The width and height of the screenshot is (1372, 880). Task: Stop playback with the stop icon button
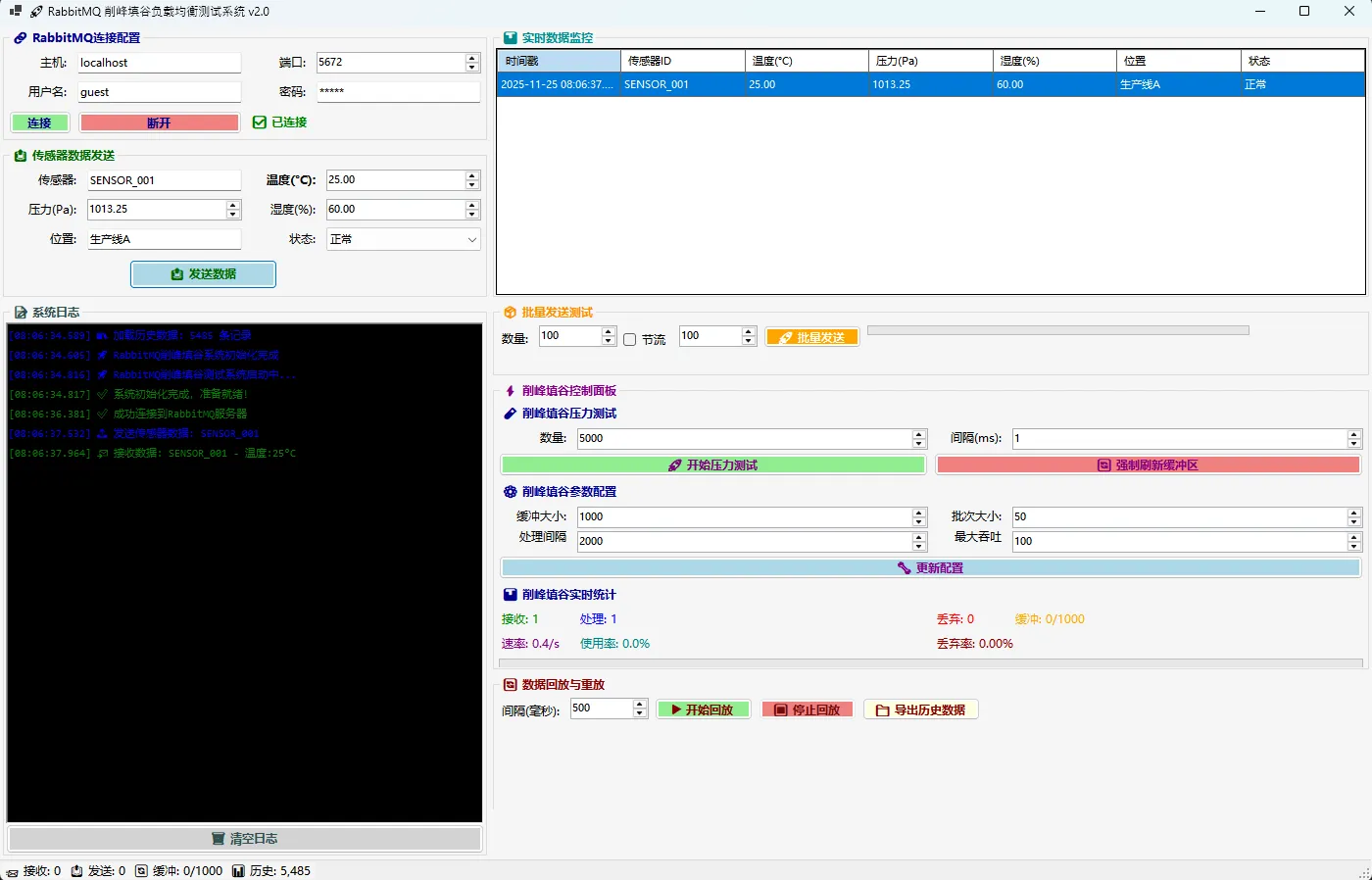[807, 709]
